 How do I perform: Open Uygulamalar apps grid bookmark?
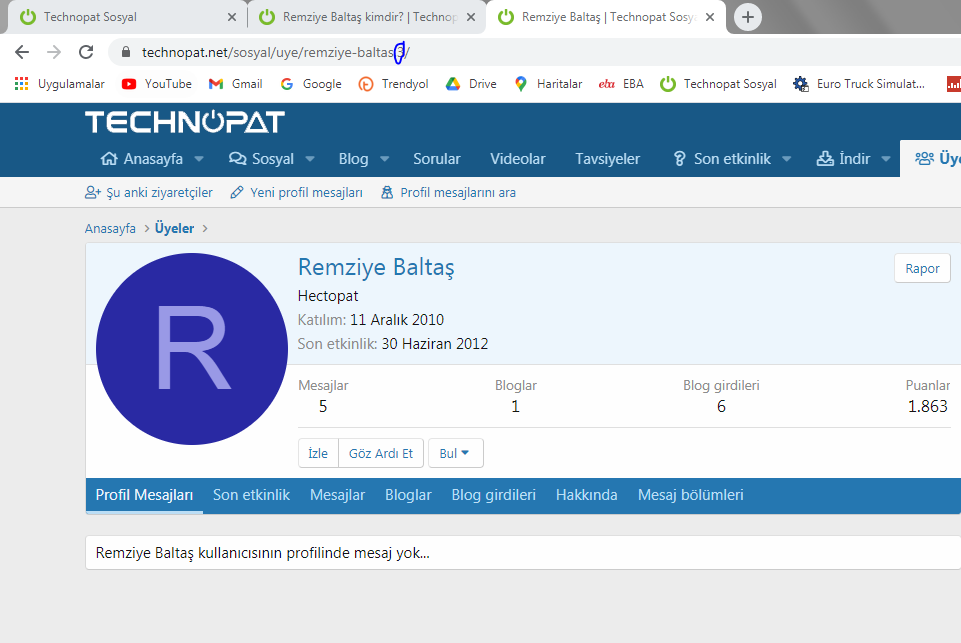click(x=59, y=84)
